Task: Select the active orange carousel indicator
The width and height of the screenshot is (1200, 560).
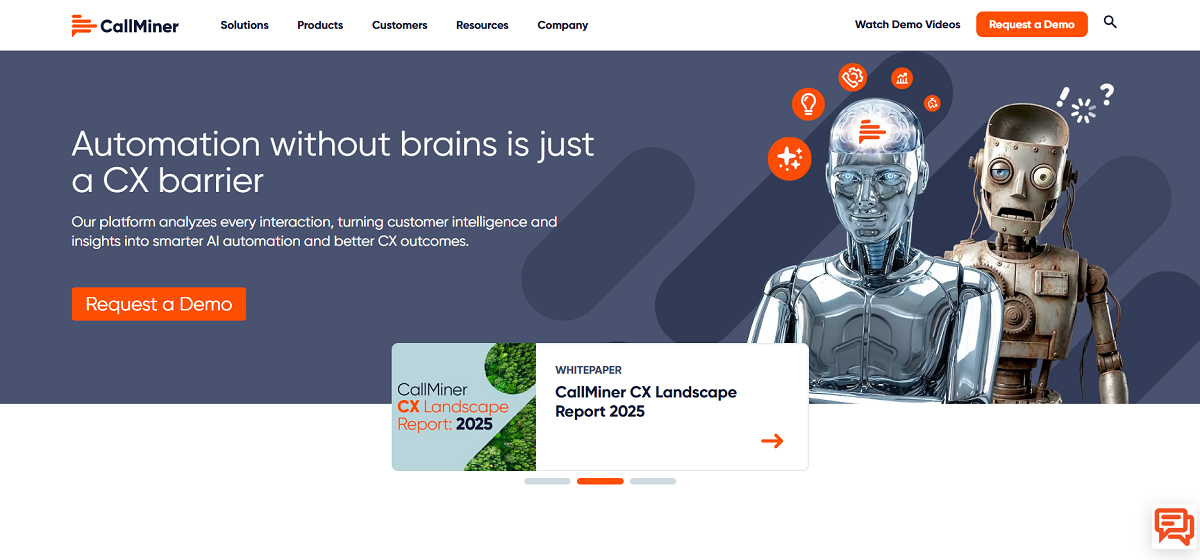Action: pyautogui.click(x=600, y=481)
